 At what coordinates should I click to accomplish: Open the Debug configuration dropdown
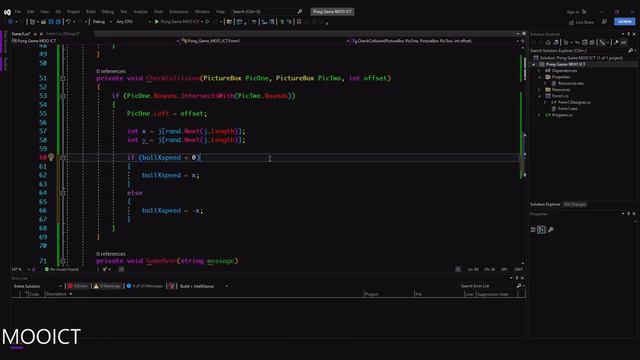[x=102, y=22]
